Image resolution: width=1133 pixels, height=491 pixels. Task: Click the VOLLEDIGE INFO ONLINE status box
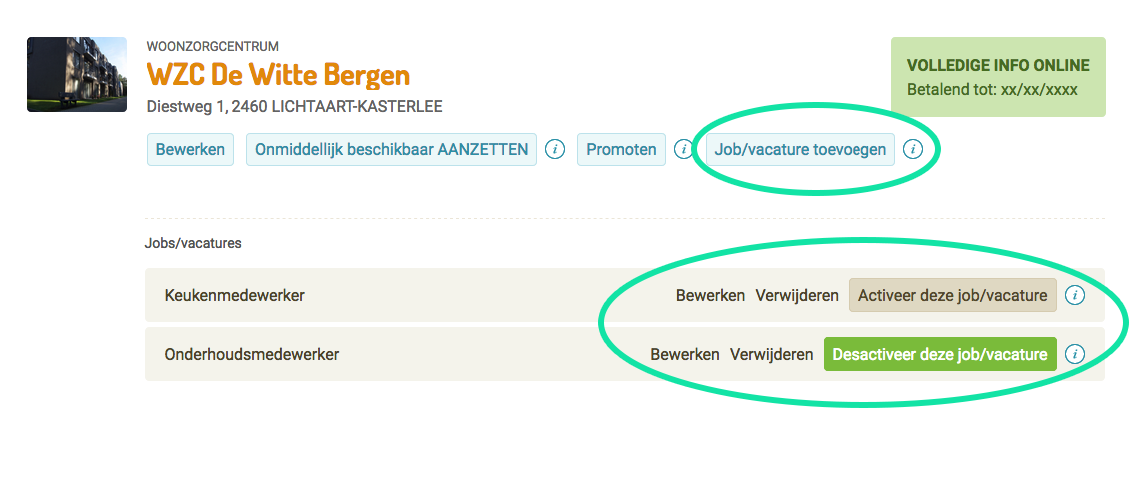[998, 77]
